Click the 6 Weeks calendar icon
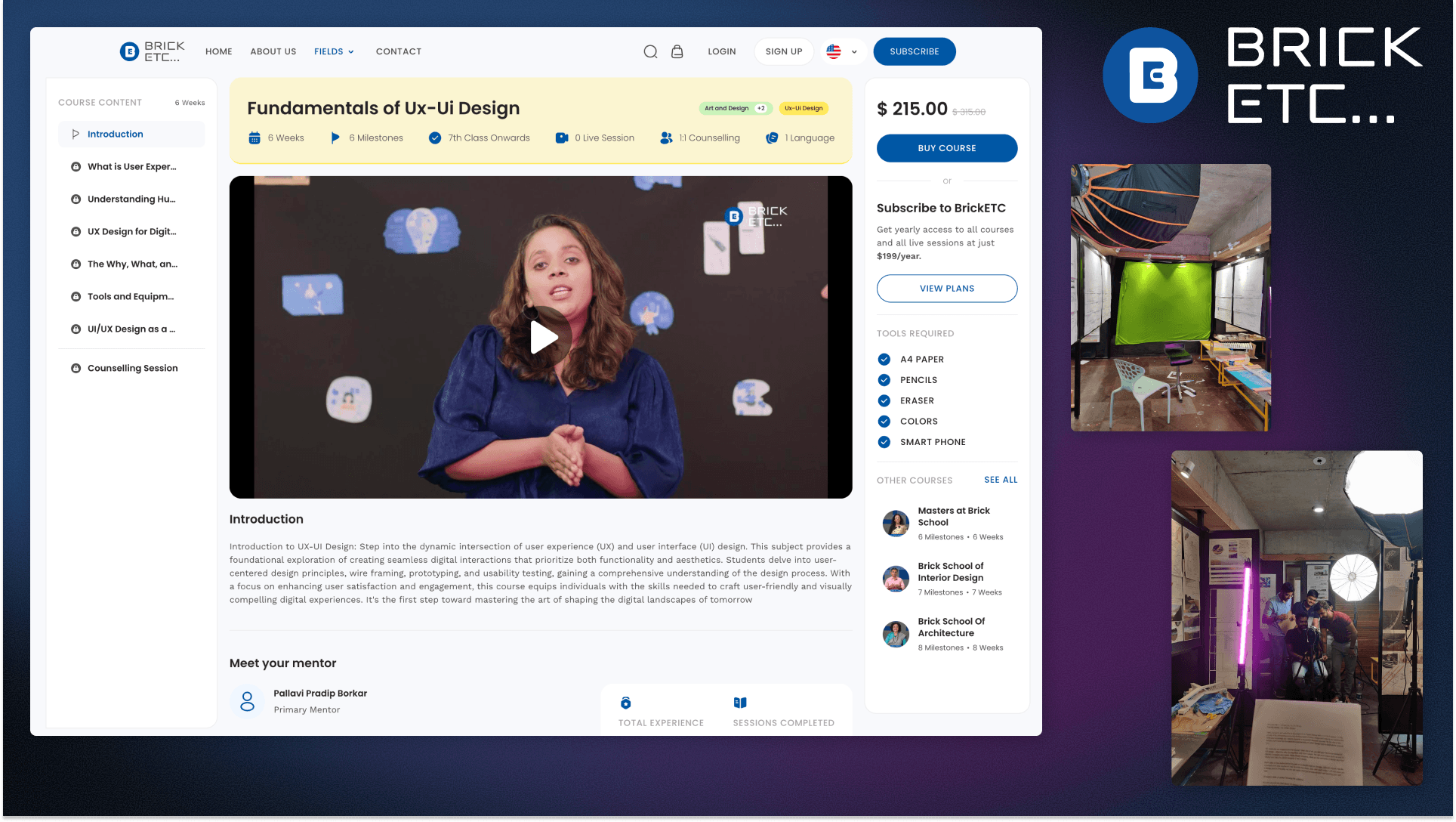Image resolution: width=1456 pixels, height=822 pixels. [x=254, y=138]
